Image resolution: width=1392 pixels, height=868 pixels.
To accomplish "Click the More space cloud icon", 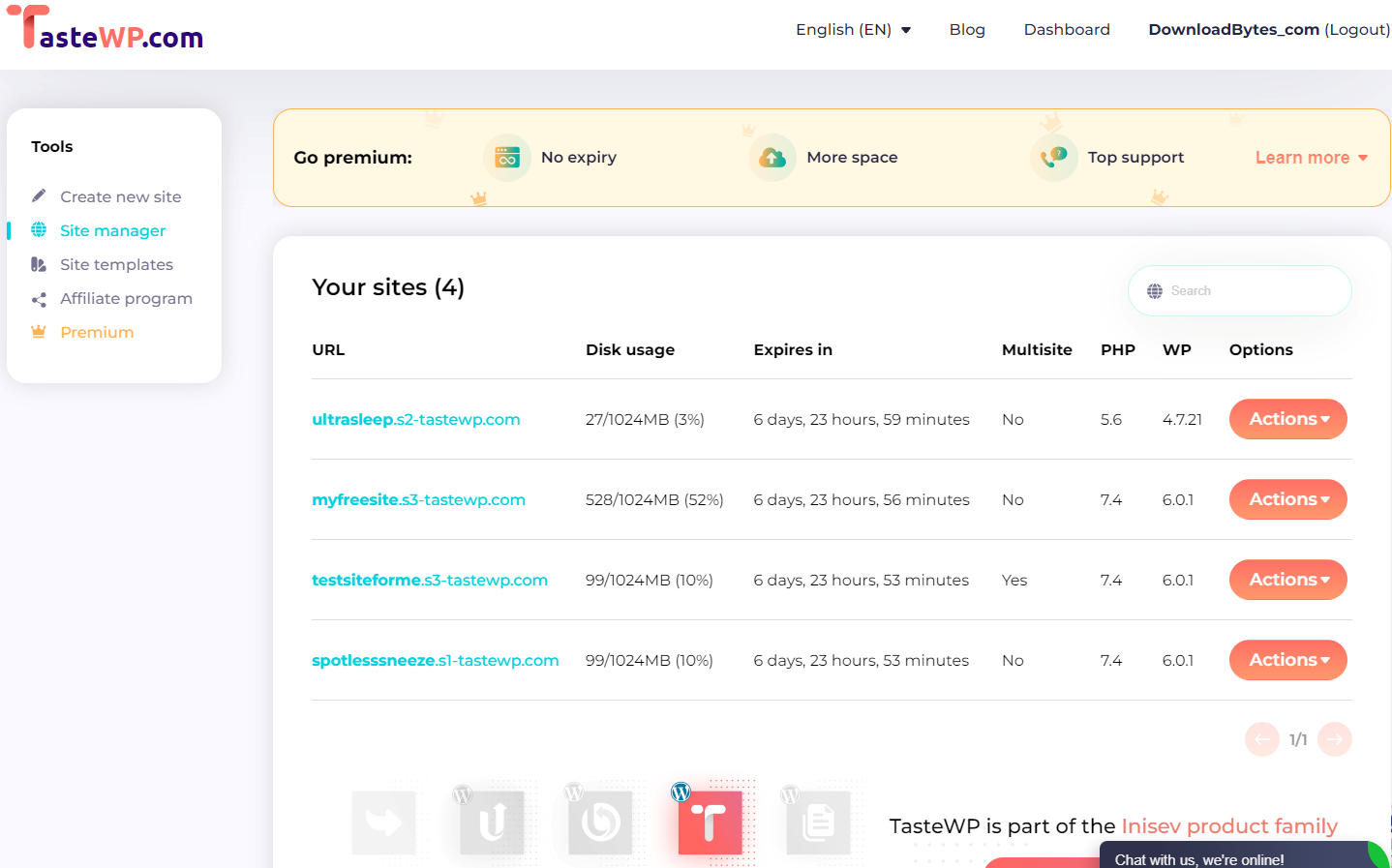I will (x=772, y=158).
